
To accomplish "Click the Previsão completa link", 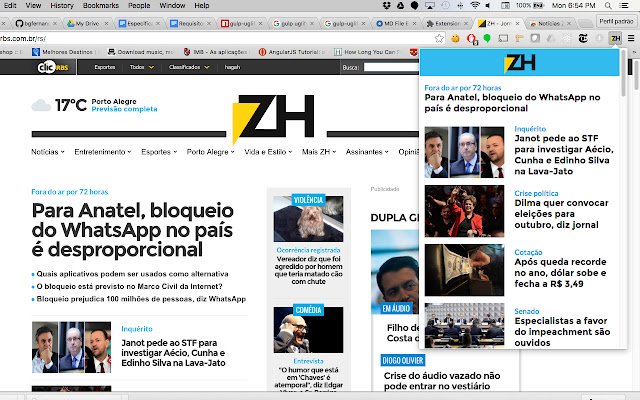I will tap(124, 109).
